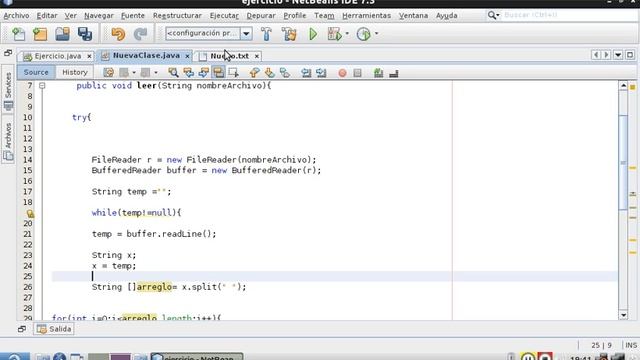Screen dimensions: 640x360
Task: Switch to Source view
Action: point(36,72)
